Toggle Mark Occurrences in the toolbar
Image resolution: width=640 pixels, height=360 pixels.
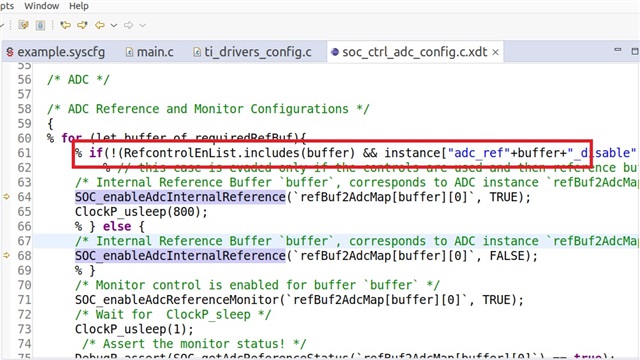[x=23, y=25]
